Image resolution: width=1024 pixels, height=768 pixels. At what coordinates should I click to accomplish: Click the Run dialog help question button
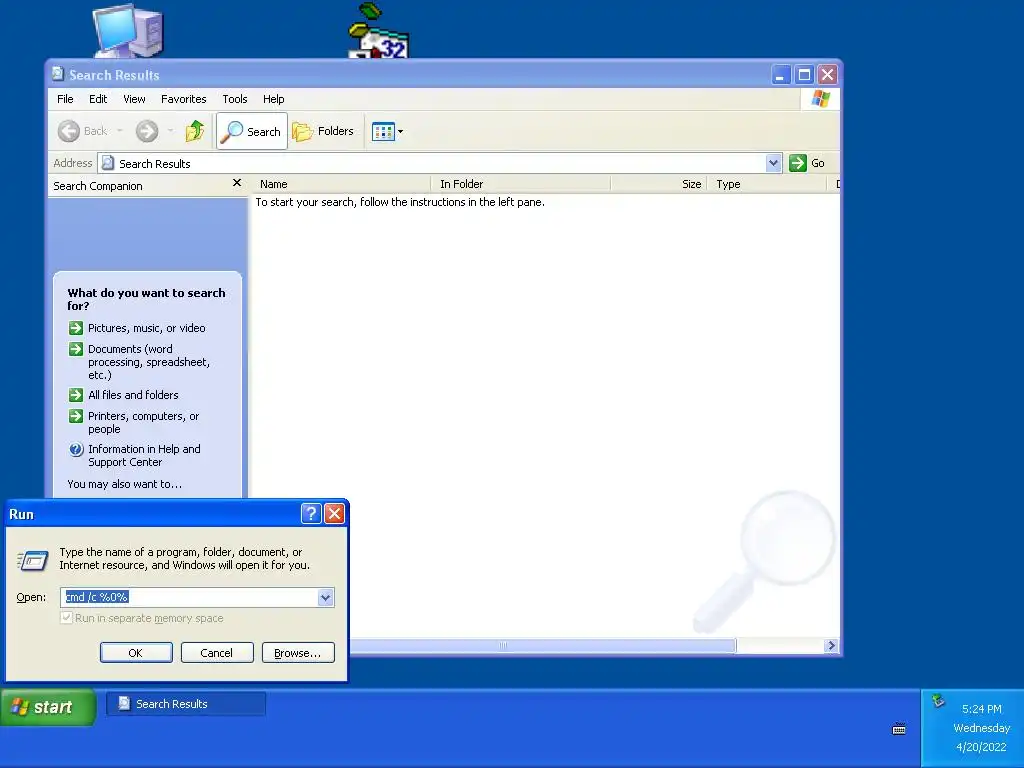pyautogui.click(x=311, y=514)
